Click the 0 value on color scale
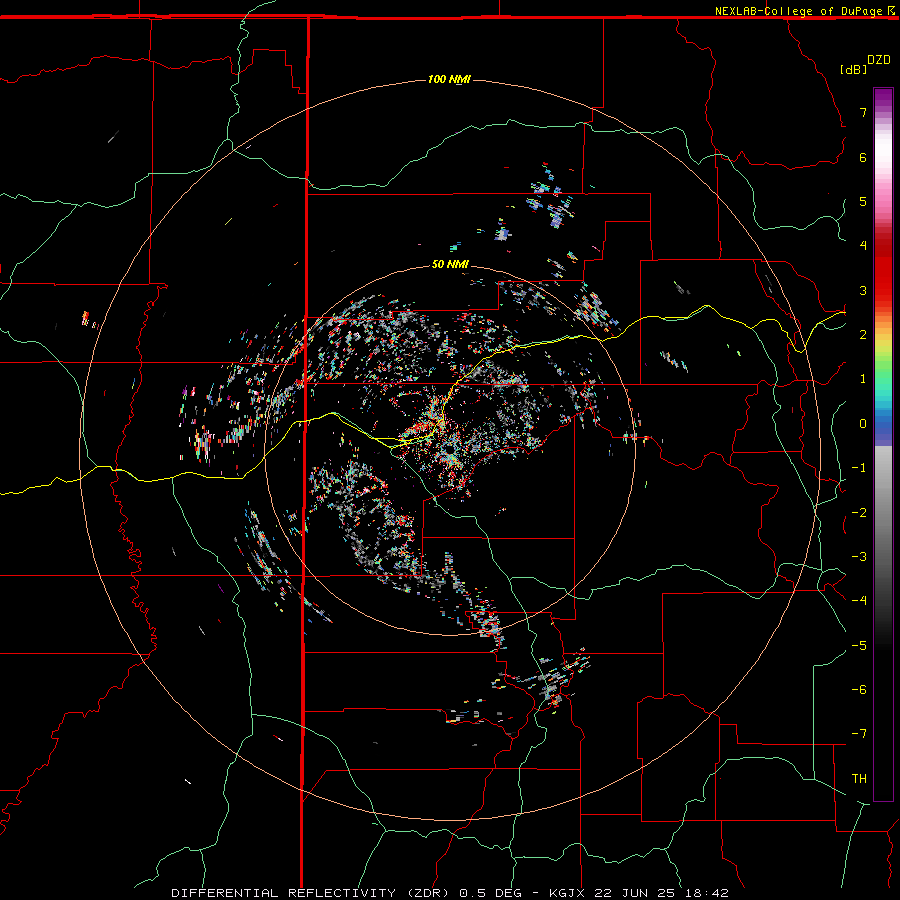The height and width of the screenshot is (900, 900). coord(863,424)
